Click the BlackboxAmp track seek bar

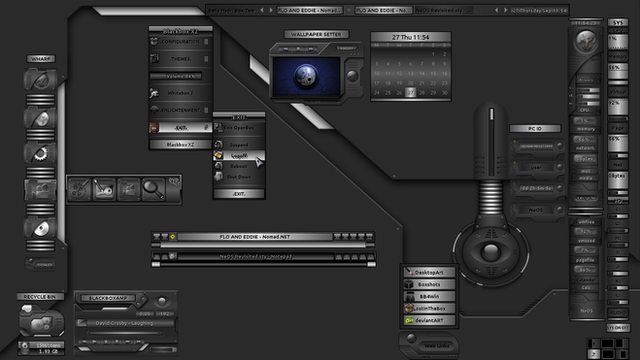tap(125, 333)
